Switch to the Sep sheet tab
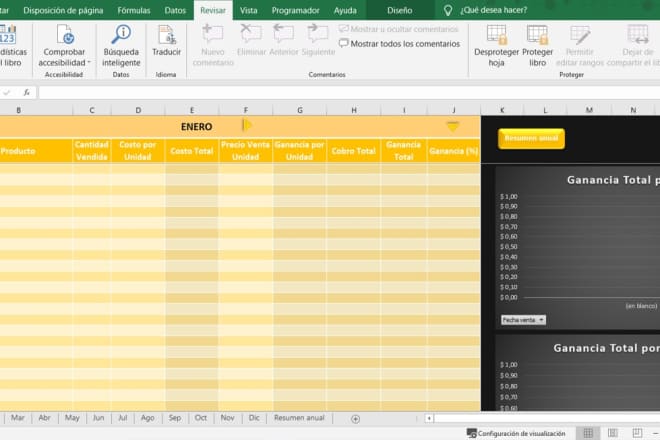This screenshot has height=440, width=660. coord(175,418)
